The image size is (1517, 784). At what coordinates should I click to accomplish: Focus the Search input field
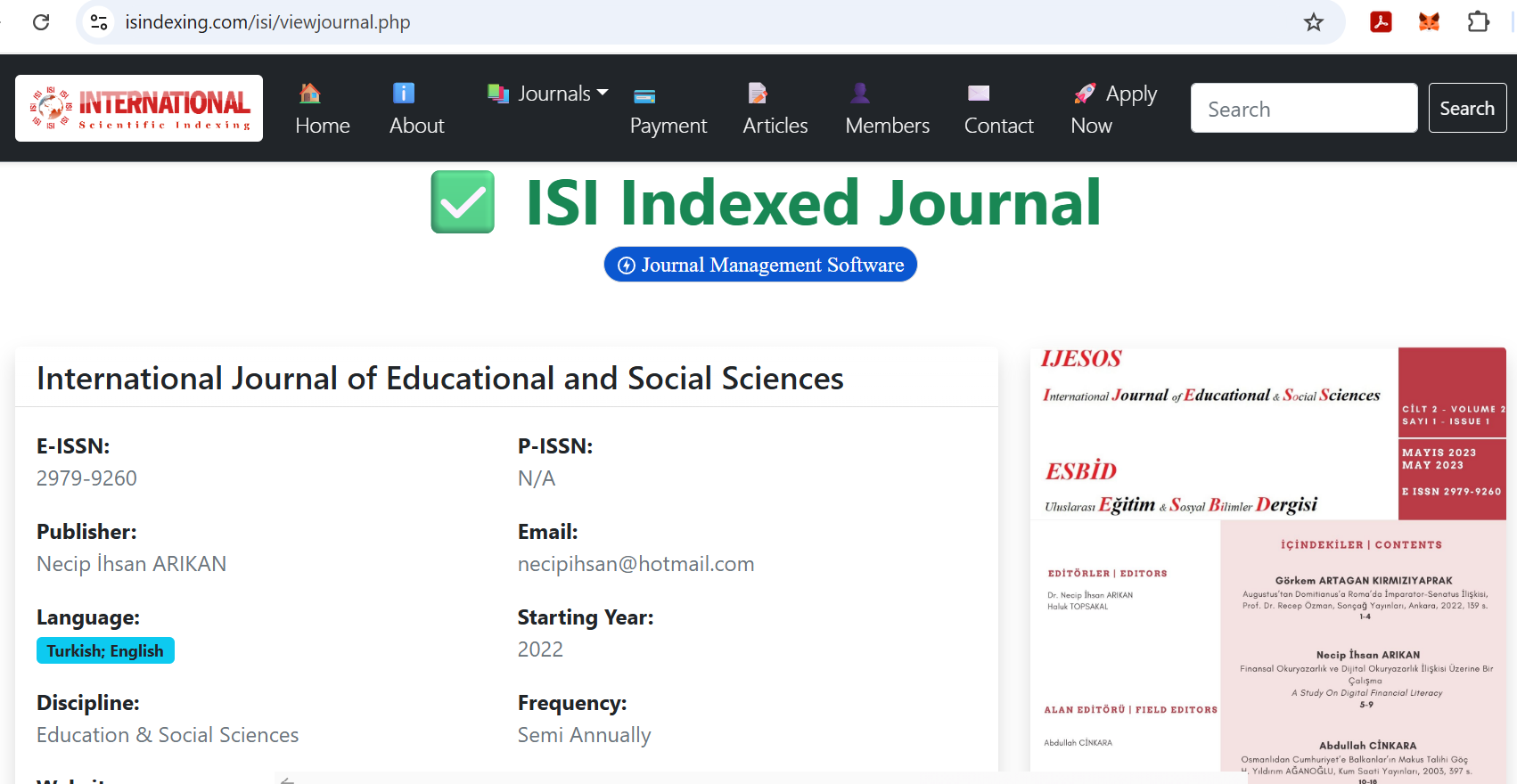coord(1303,109)
